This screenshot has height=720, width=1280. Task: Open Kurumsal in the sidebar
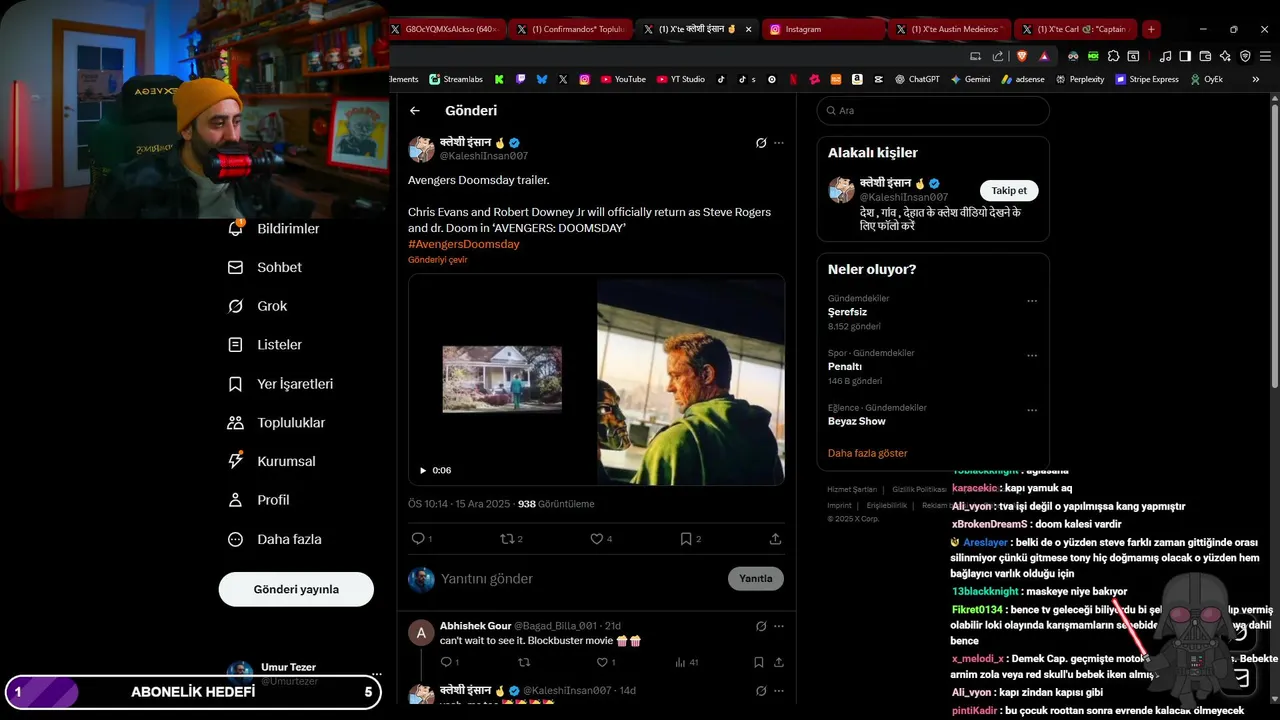(x=272, y=461)
